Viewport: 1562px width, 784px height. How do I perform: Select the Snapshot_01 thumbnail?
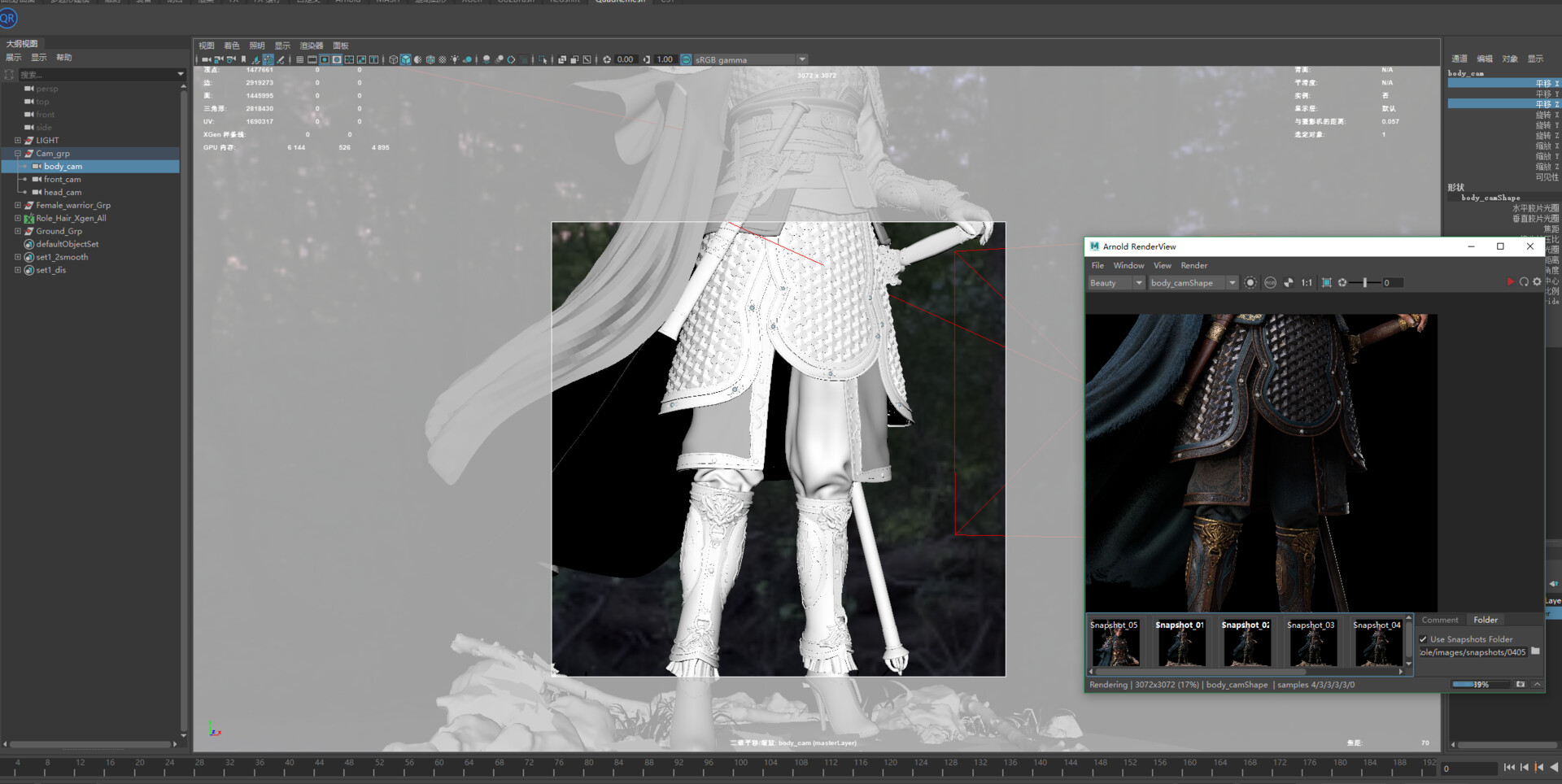1180,643
